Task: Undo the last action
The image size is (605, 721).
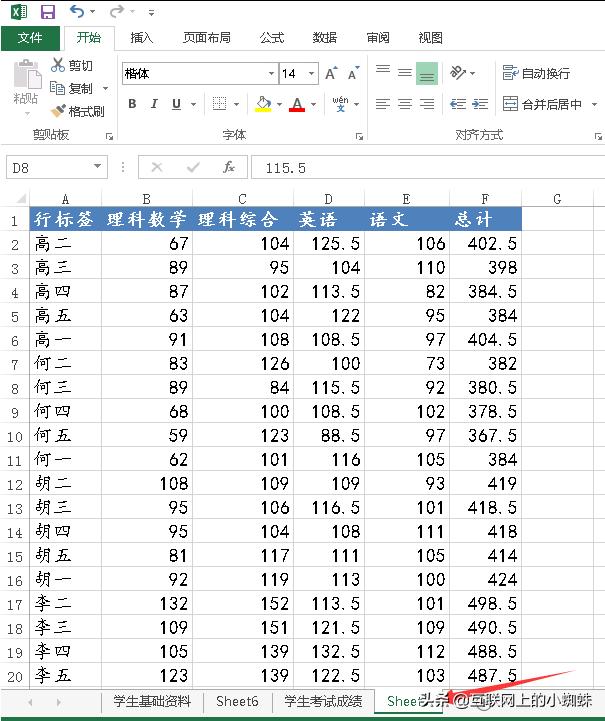Action: point(77,11)
